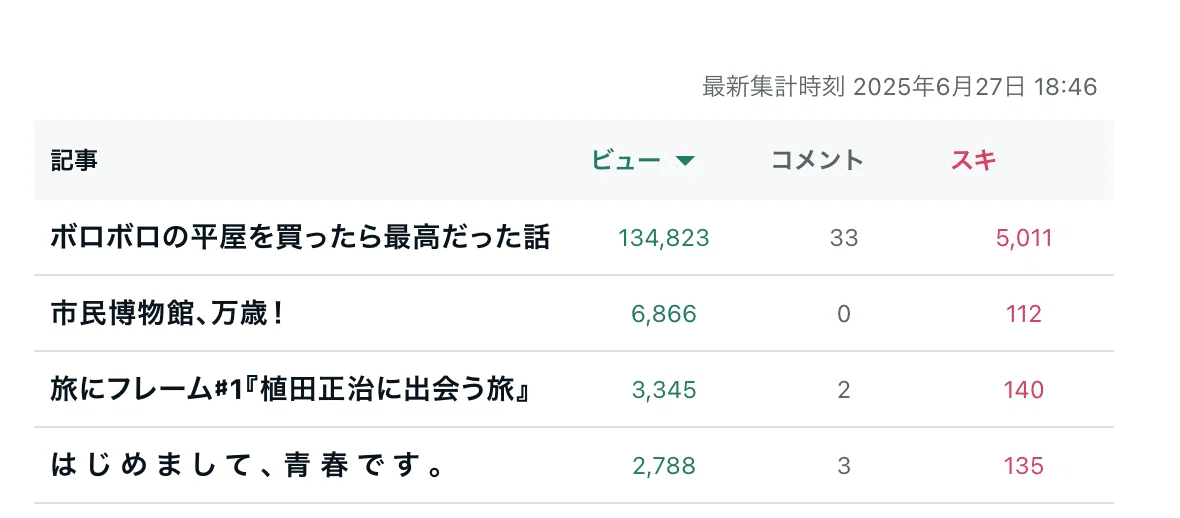Click the 134,823 view count
1180x518 pixels.
coord(664,238)
